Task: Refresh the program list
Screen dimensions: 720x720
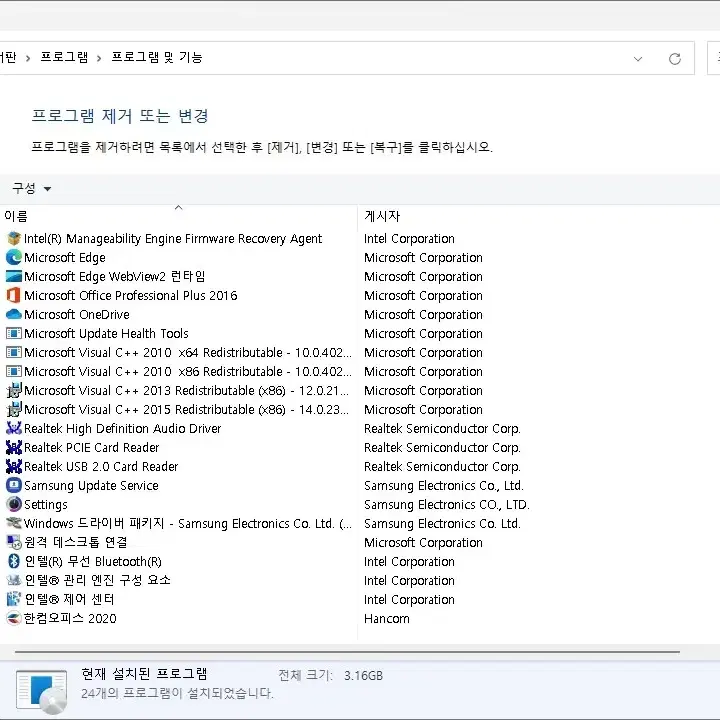Action: 675,59
